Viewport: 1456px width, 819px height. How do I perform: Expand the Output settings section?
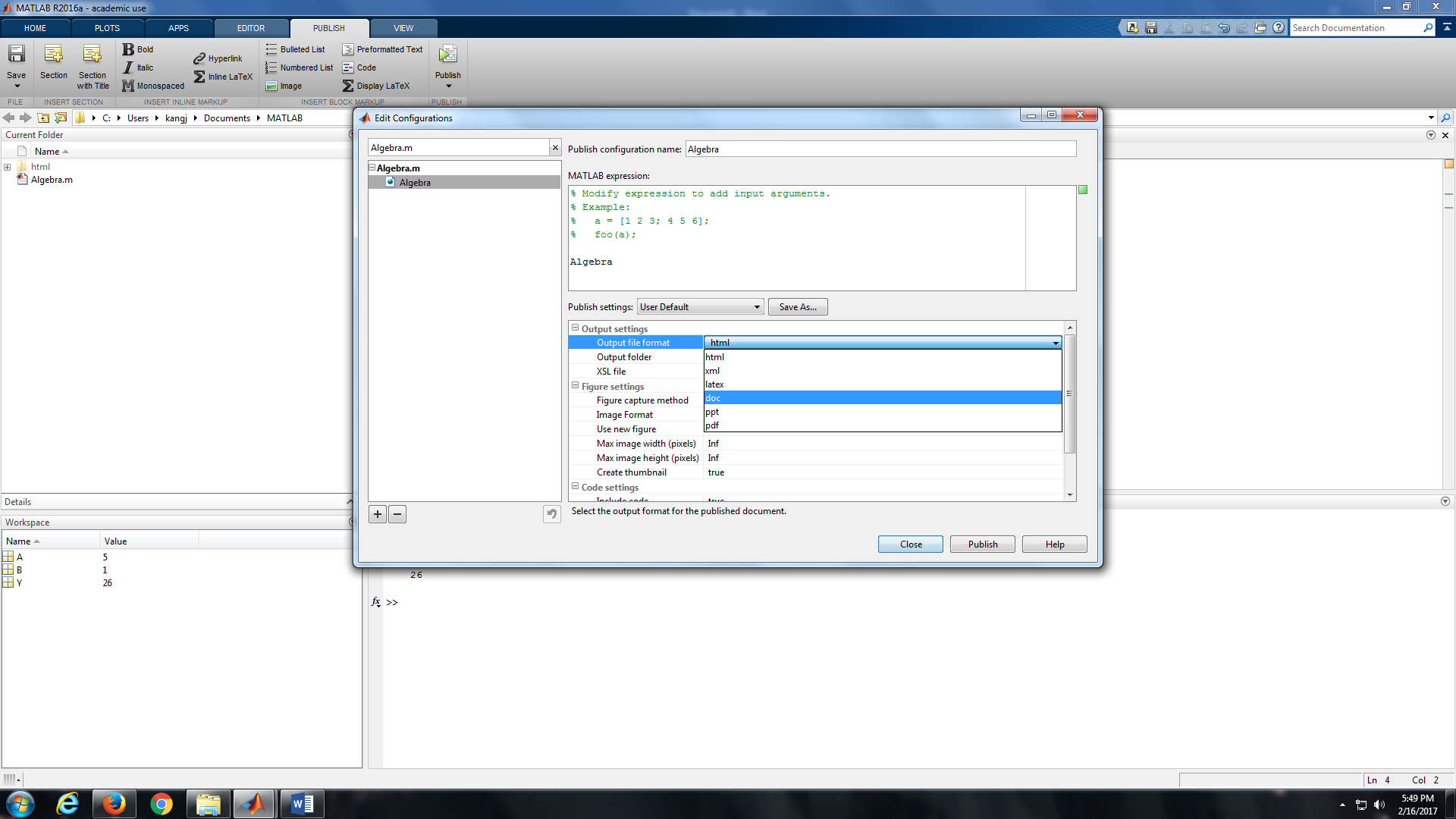pyautogui.click(x=576, y=328)
